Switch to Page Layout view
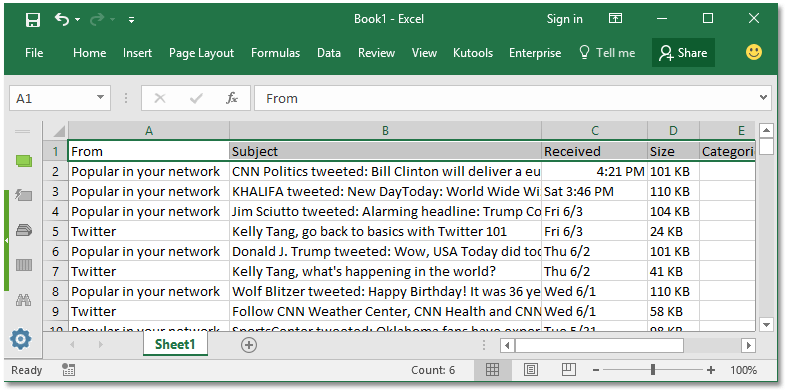This screenshot has height=390, width=785. coord(531,370)
